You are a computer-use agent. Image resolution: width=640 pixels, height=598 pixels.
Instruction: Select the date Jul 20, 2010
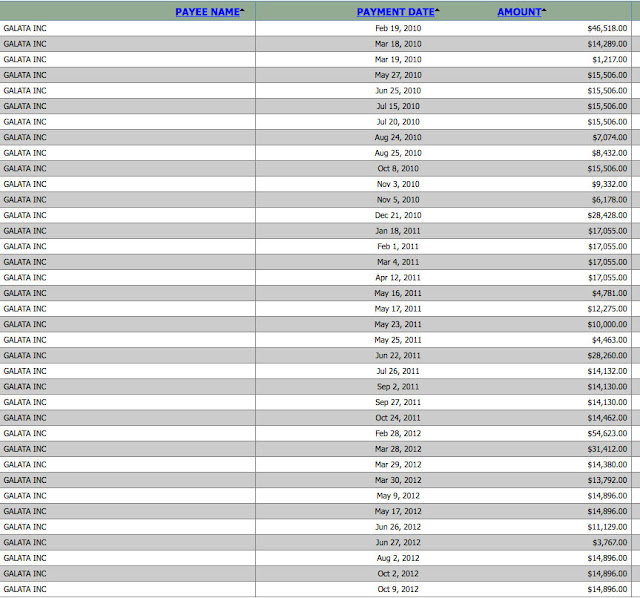(x=398, y=122)
